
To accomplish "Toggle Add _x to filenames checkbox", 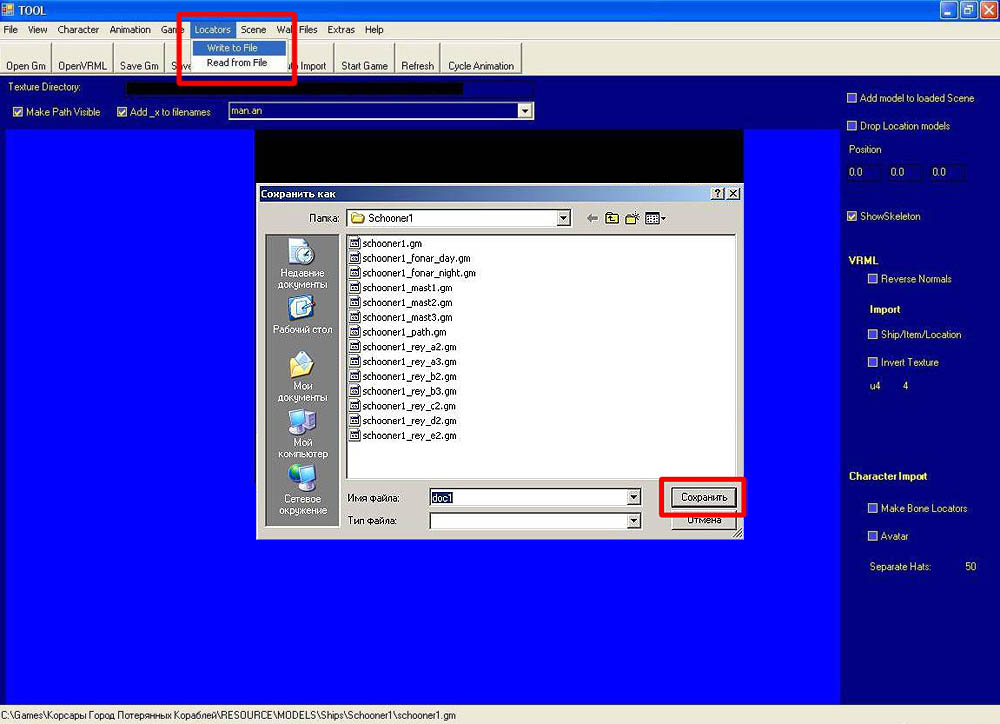I will coord(122,112).
